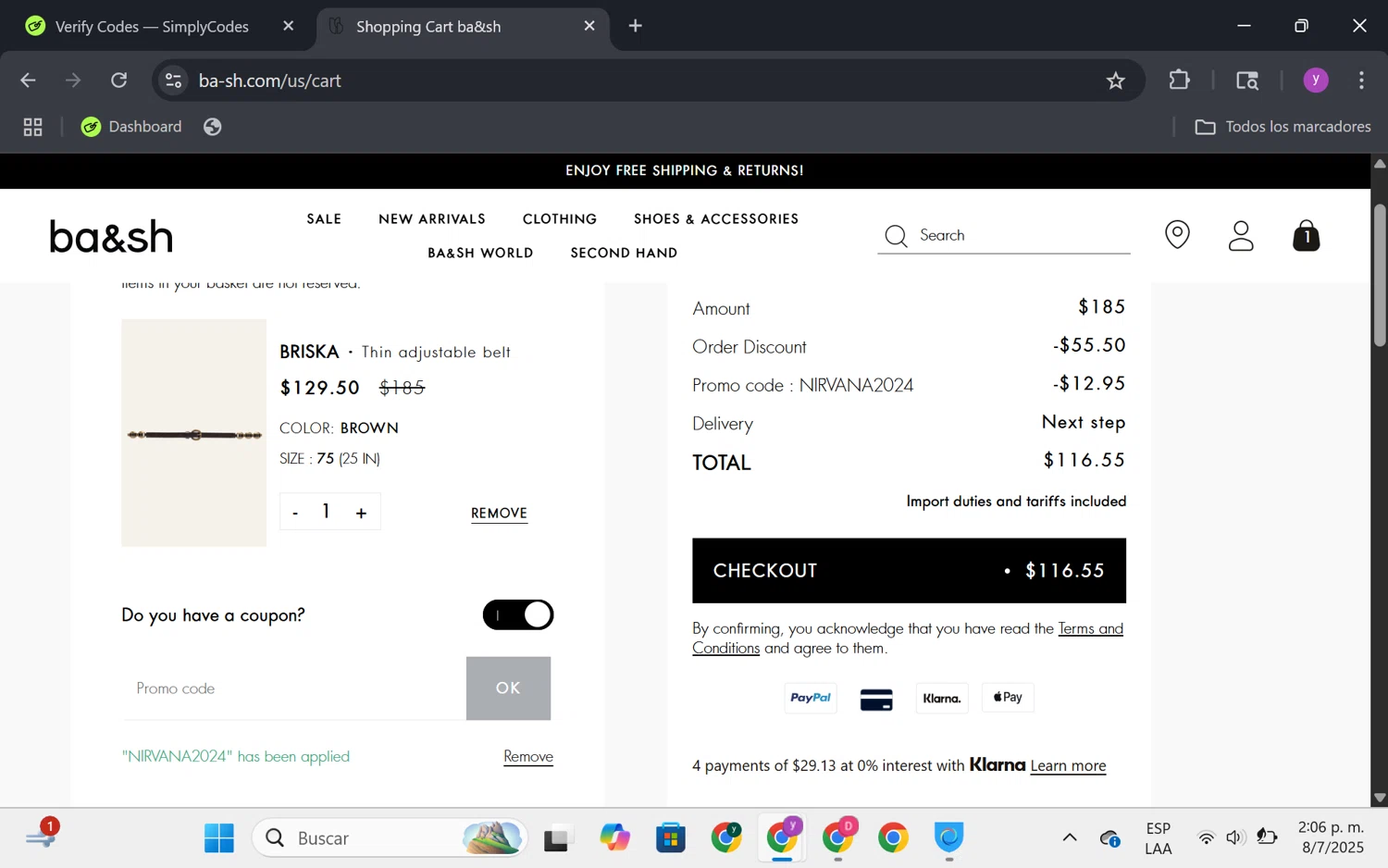Select credit card payment icon
The height and width of the screenshot is (868, 1388).
click(x=876, y=700)
